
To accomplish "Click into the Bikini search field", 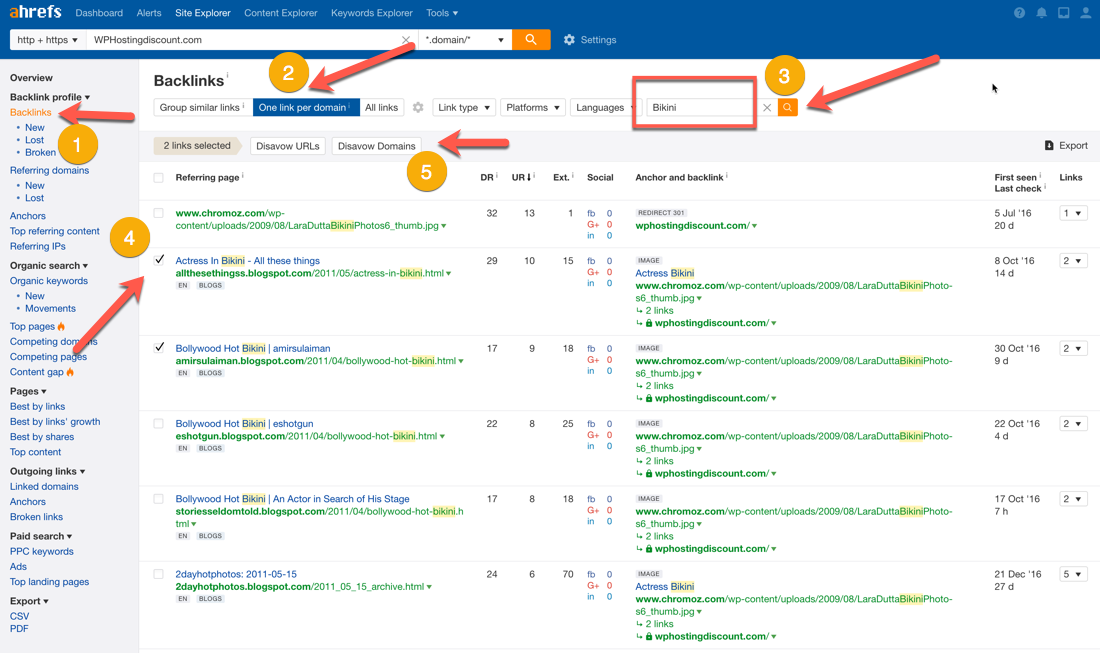I will tap(700, 107).
